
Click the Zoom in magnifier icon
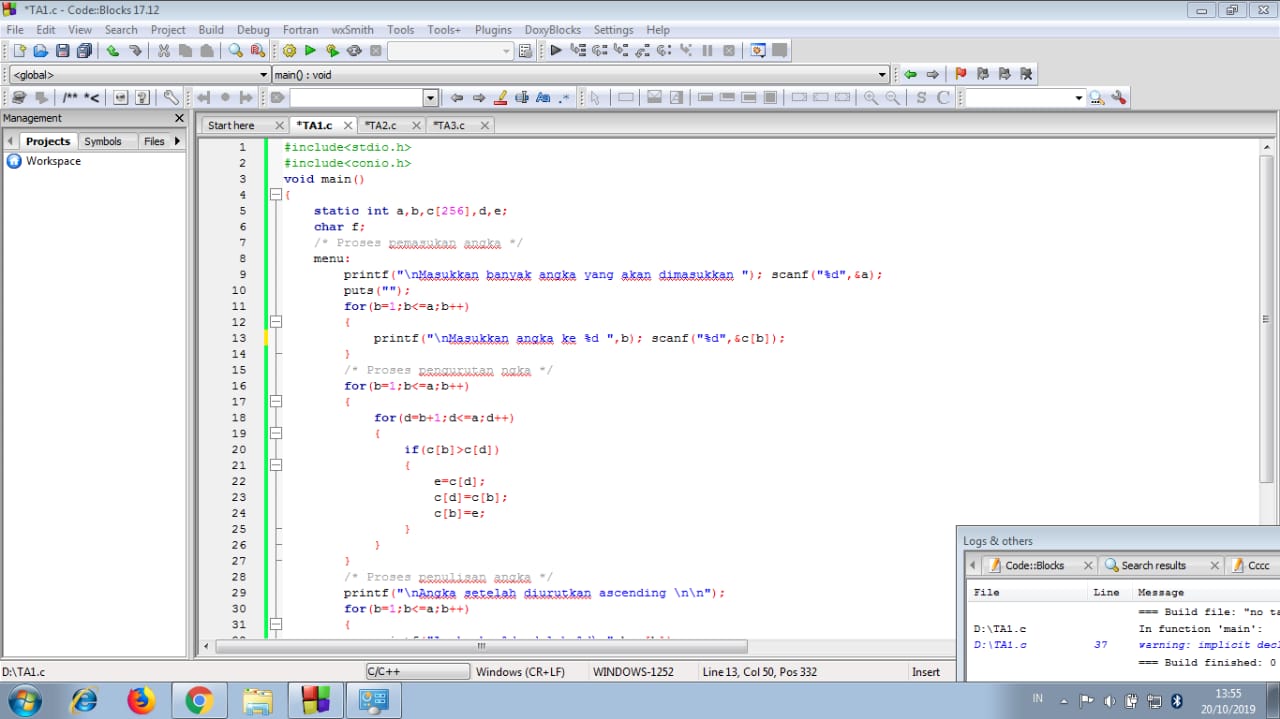click(x=871, y=98)
